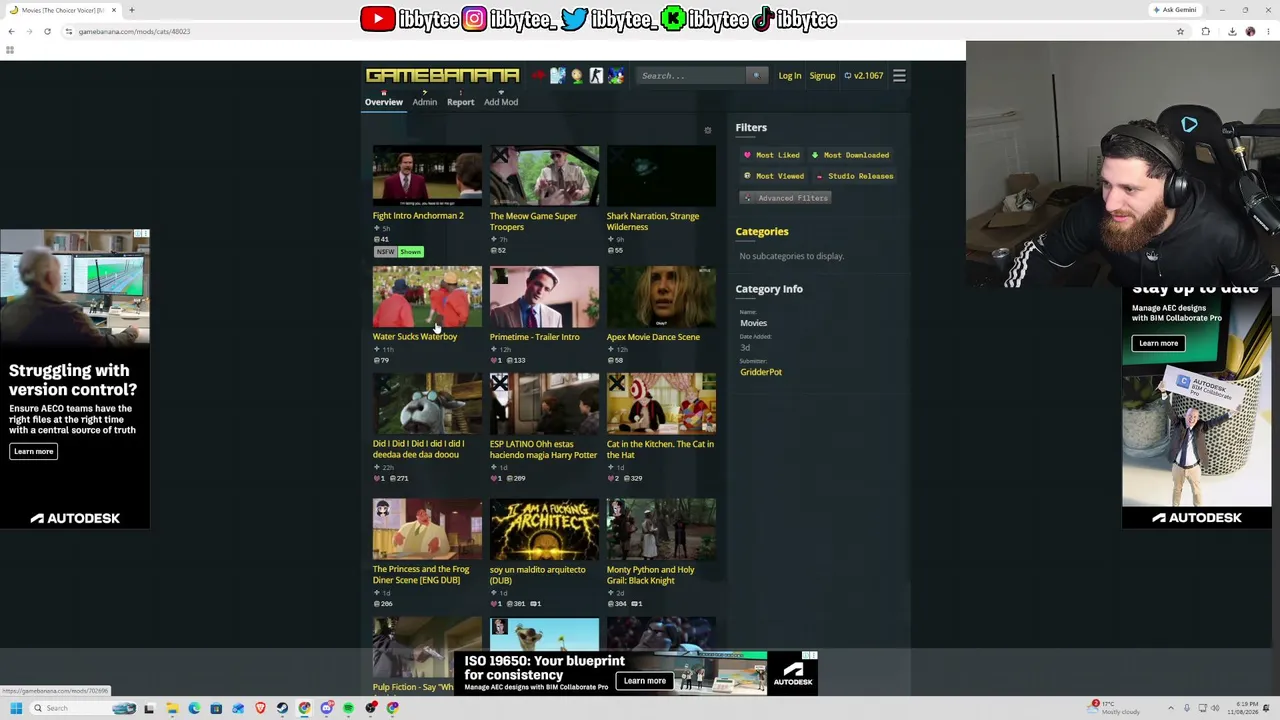This screenshot has height=720, width=1280.
Task: Open the Sonic game shortcut icon
Action: coord(616,75)
